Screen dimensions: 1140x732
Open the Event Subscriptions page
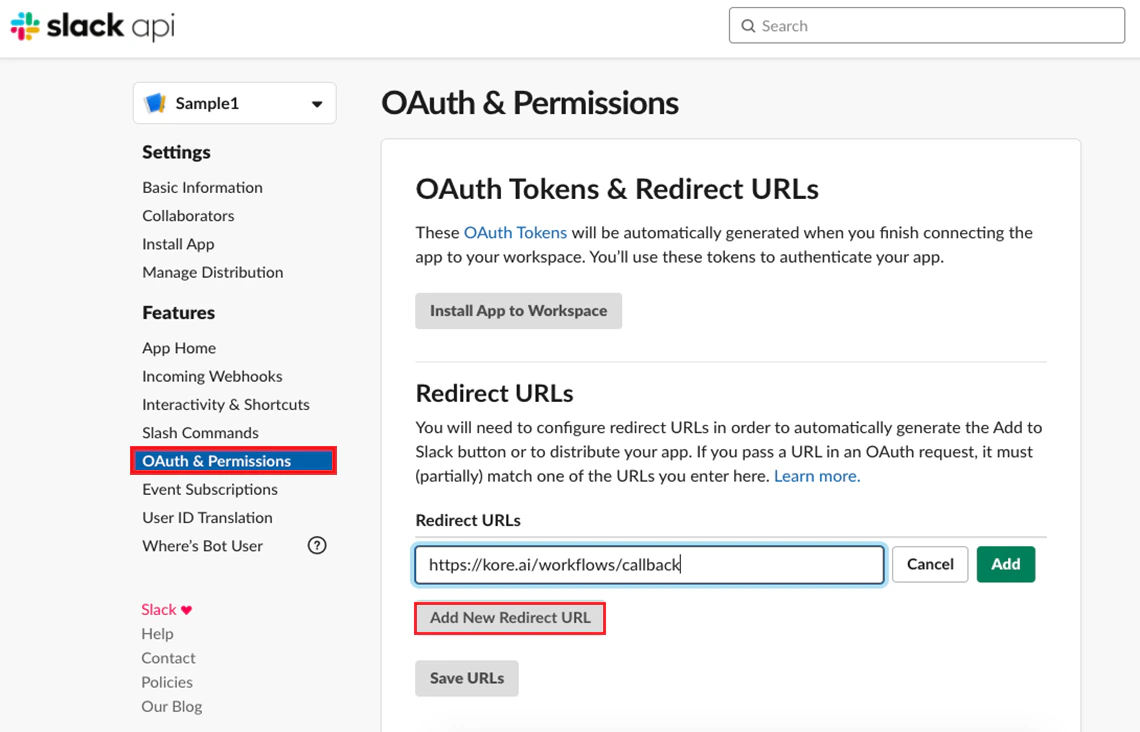tap(209, 489)
